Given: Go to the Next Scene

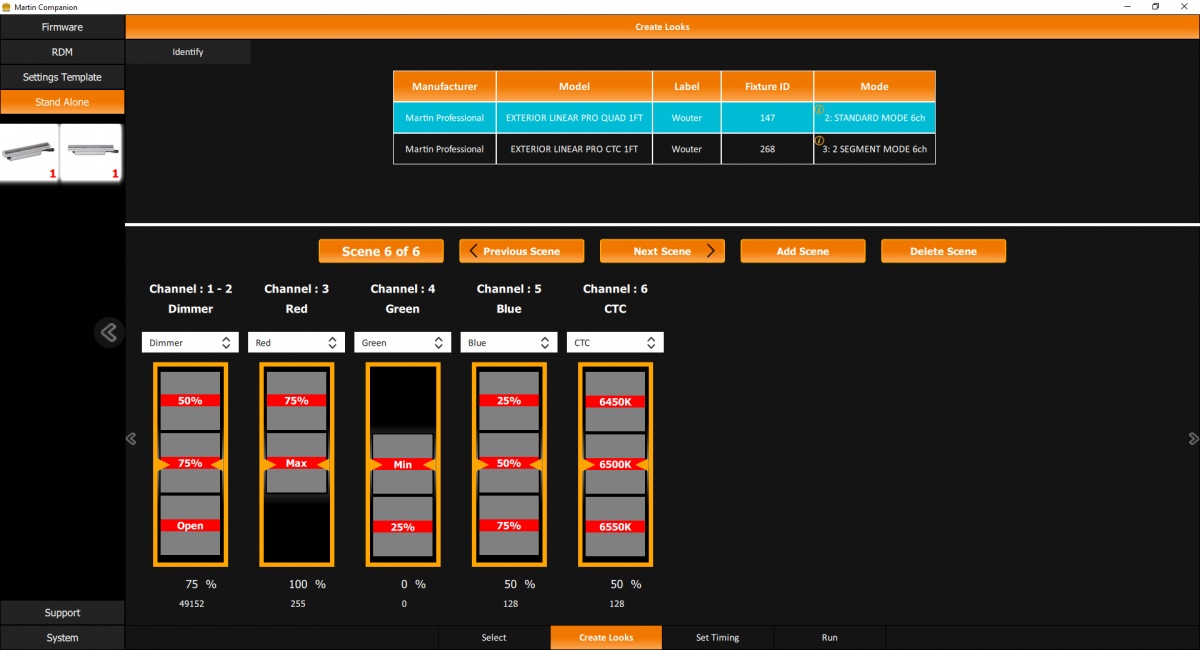Looking at the screenshot, I should pos(662,251).
